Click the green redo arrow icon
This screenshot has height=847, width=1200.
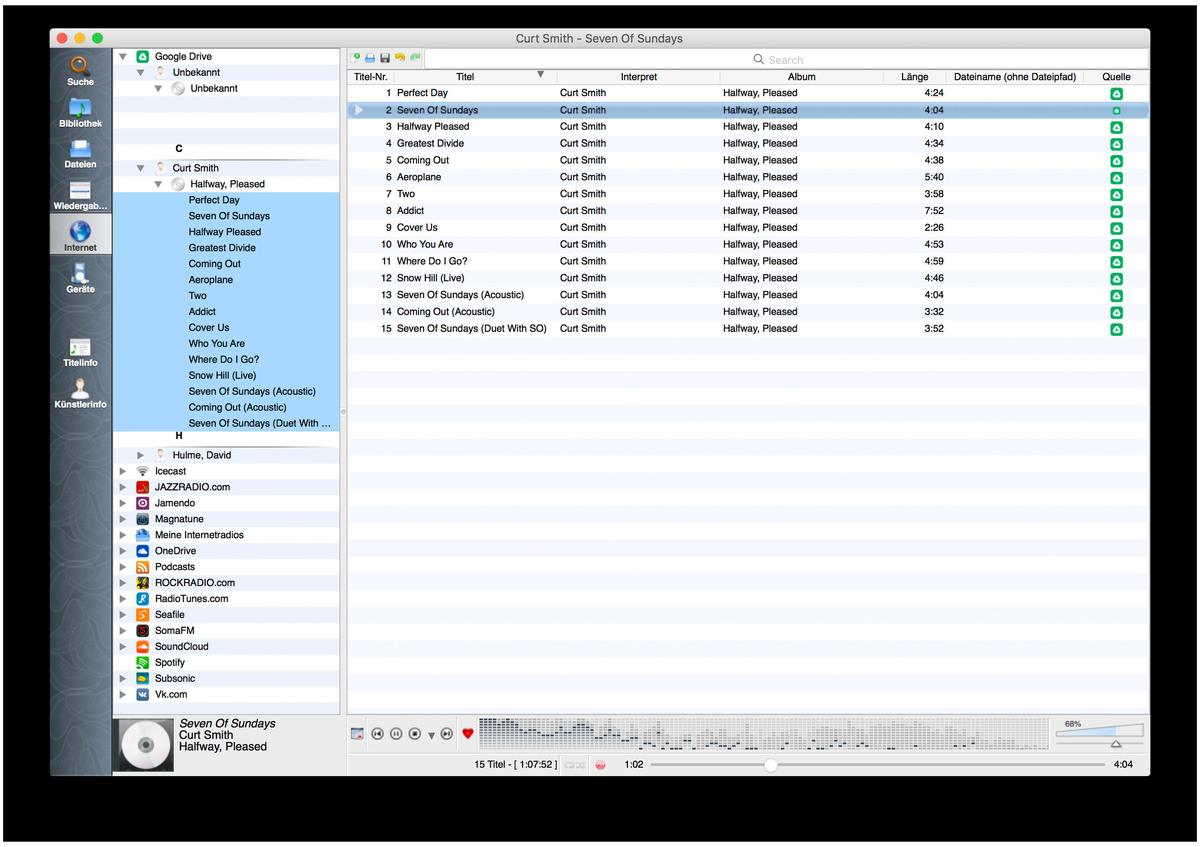415,59
